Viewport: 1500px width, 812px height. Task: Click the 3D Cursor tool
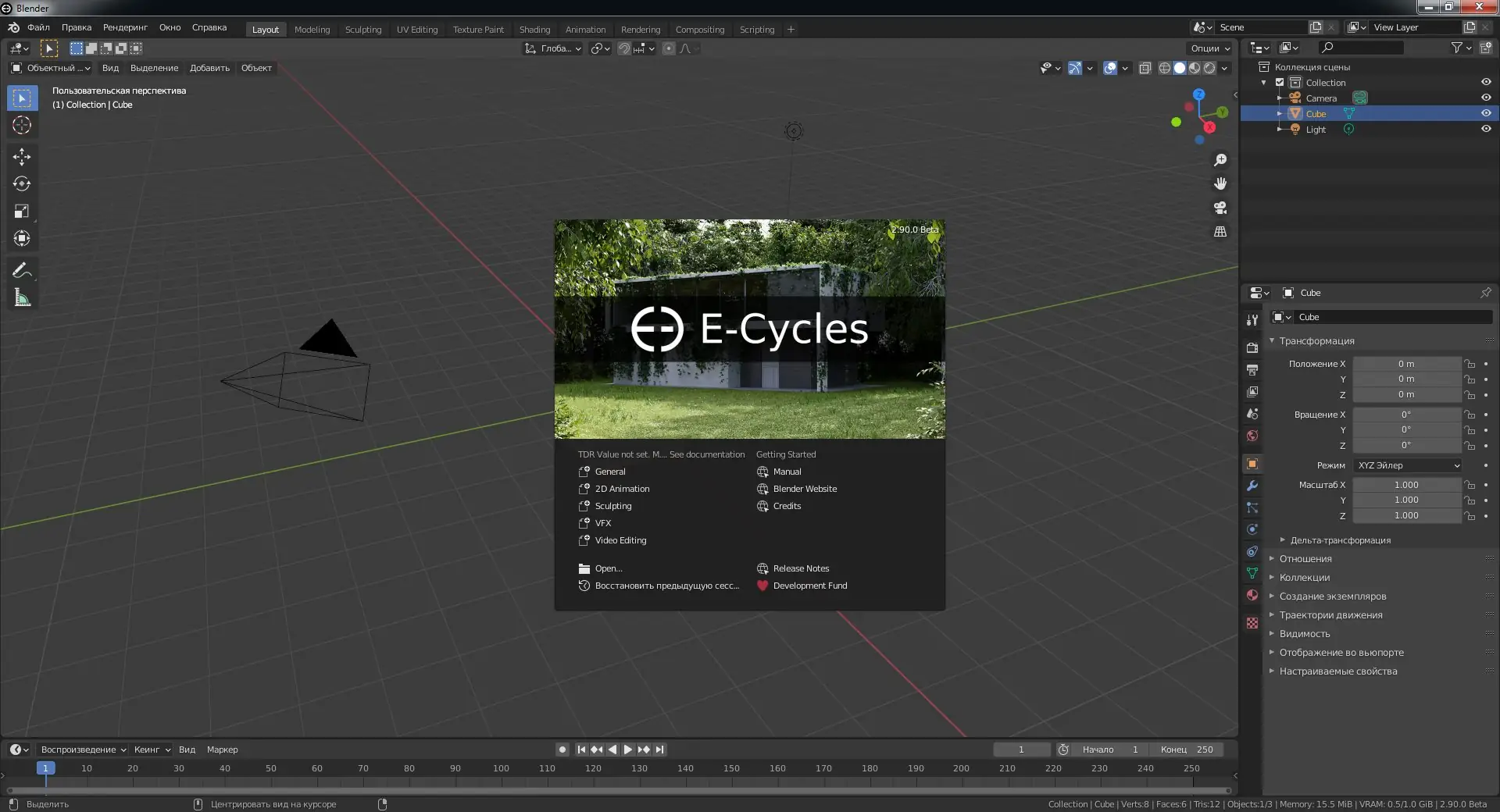coord(22,125)
